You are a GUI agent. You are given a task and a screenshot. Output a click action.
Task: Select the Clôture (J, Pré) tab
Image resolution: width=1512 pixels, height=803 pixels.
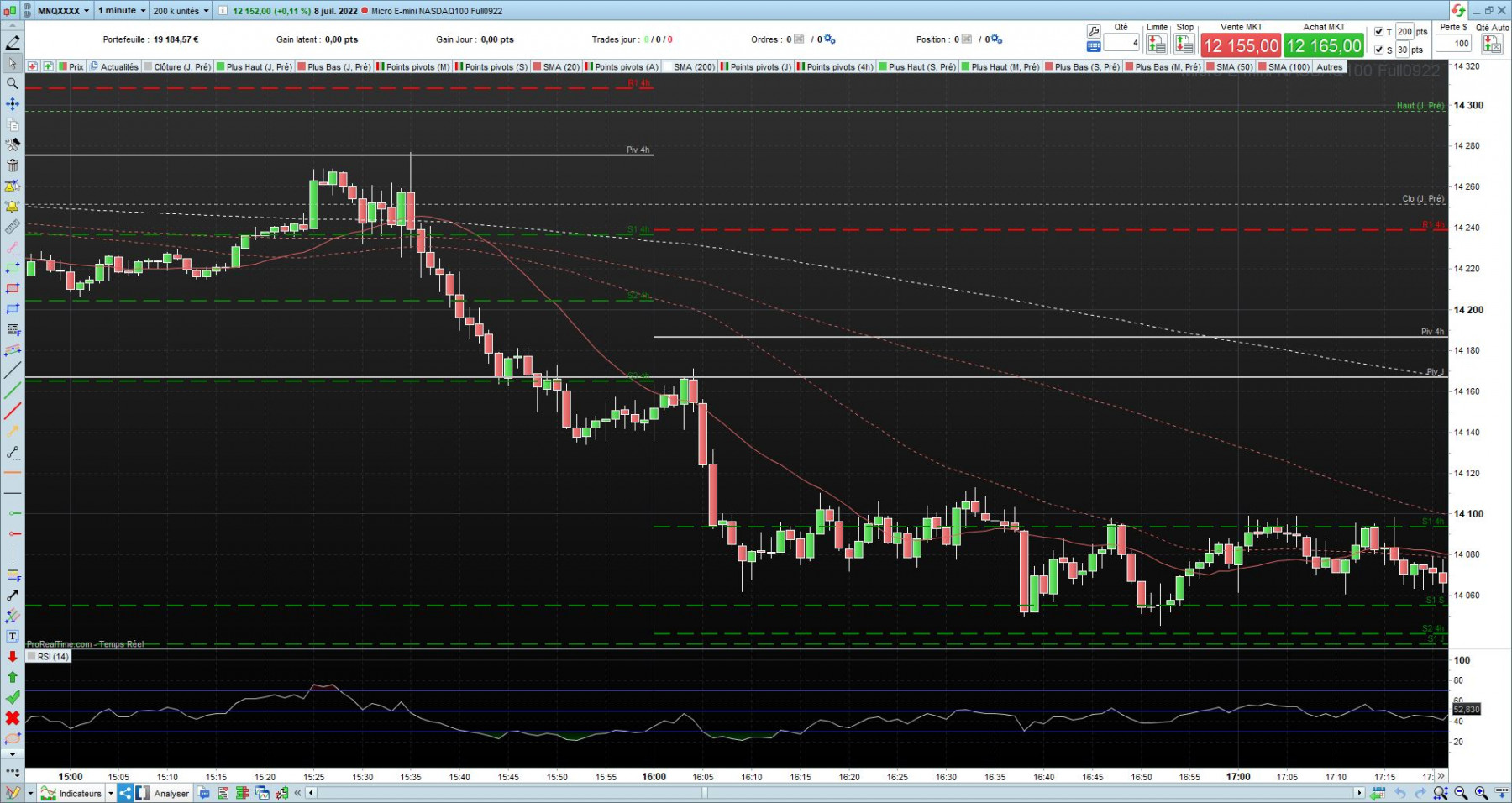coord(177,67)
